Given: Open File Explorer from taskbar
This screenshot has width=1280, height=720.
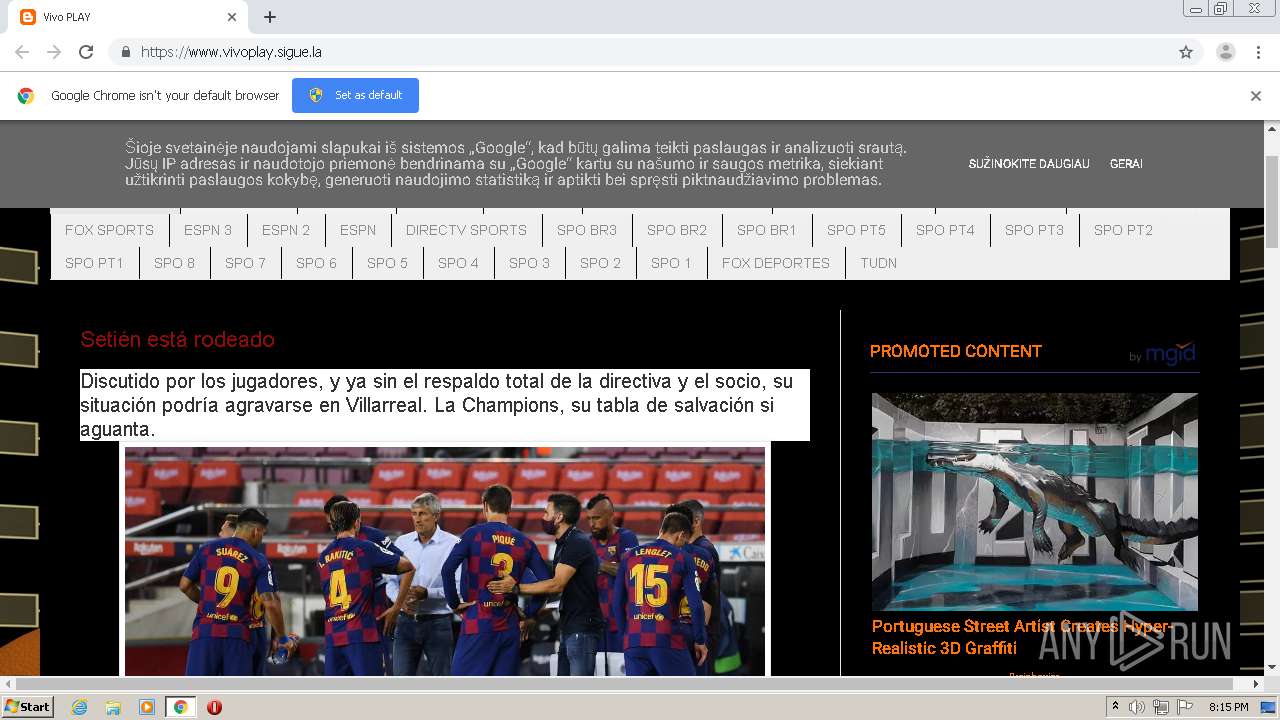Looking at the screenshot, I should [113, 707].
